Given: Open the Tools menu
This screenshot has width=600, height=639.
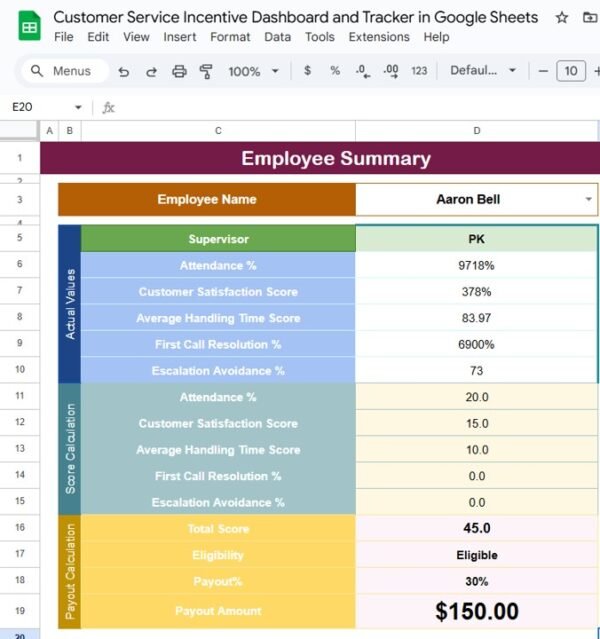Looking at the screenshot, I should coord(320,37).
